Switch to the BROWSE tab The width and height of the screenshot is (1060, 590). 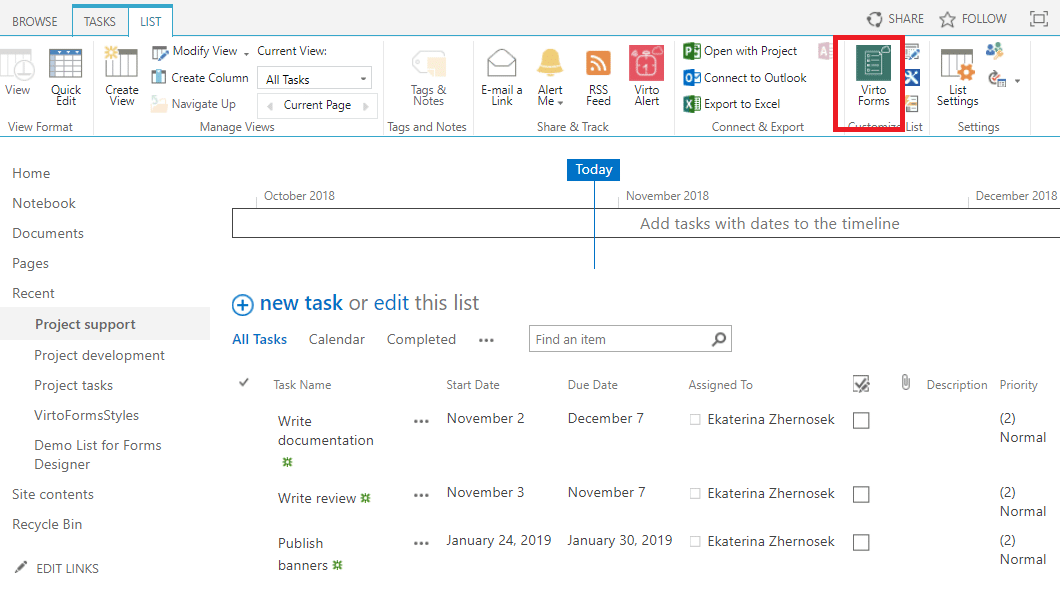click(x=35, y=19)
